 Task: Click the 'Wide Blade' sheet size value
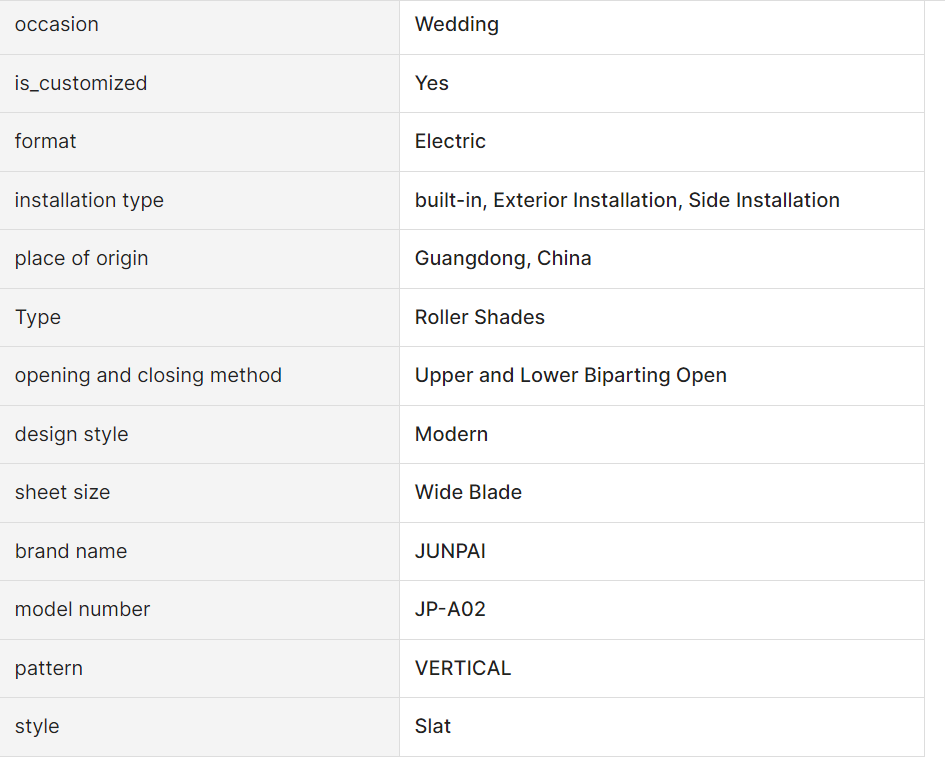click(468, 492)
